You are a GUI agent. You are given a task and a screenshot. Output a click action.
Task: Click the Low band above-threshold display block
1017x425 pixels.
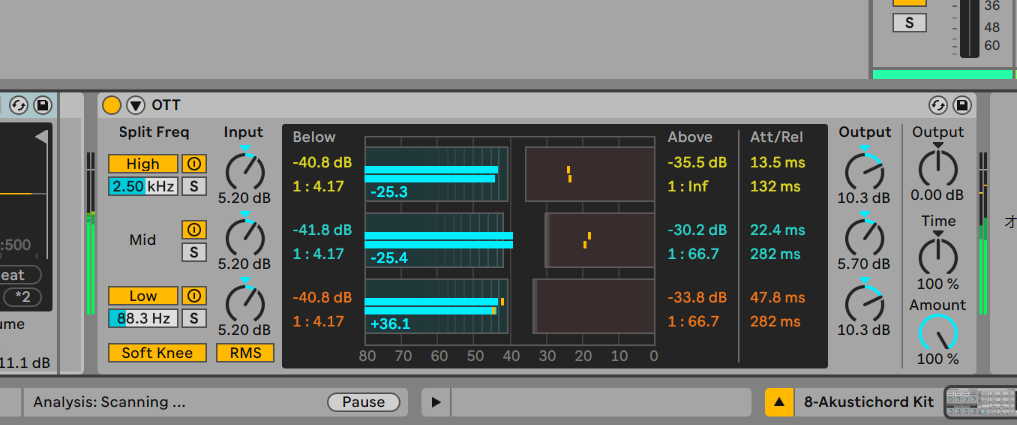click(x=593, y=306)
